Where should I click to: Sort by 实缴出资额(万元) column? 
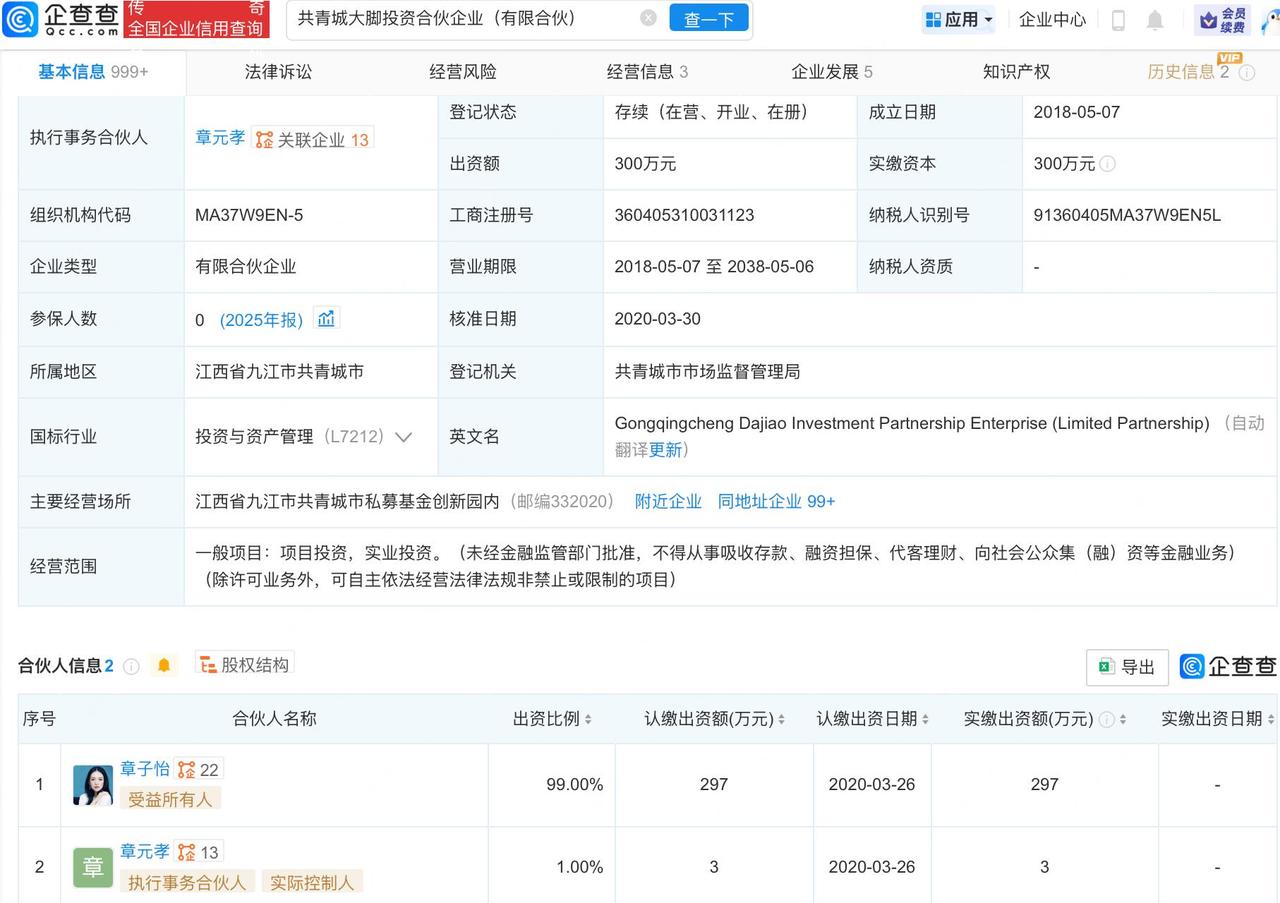pos(1122,719)
